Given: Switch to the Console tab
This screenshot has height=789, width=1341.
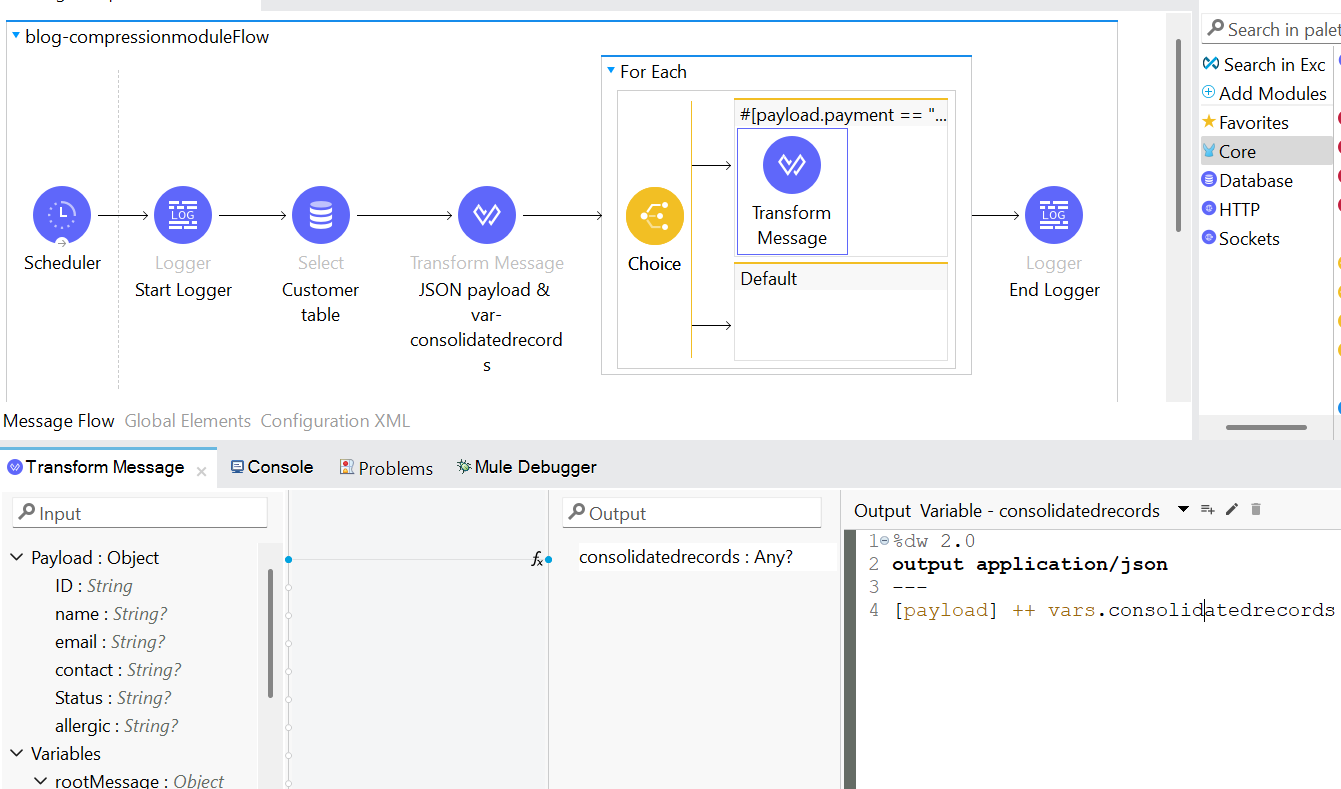Looking at the screenshot, I should 272,466.
